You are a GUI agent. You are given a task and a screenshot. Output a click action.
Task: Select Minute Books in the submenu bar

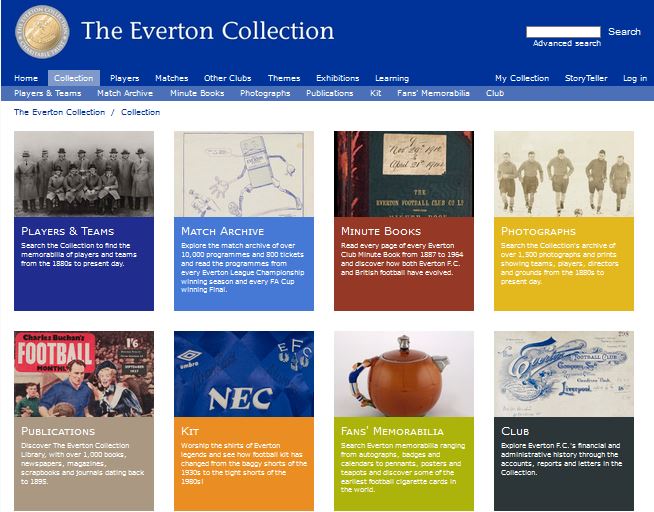[197, 93]
